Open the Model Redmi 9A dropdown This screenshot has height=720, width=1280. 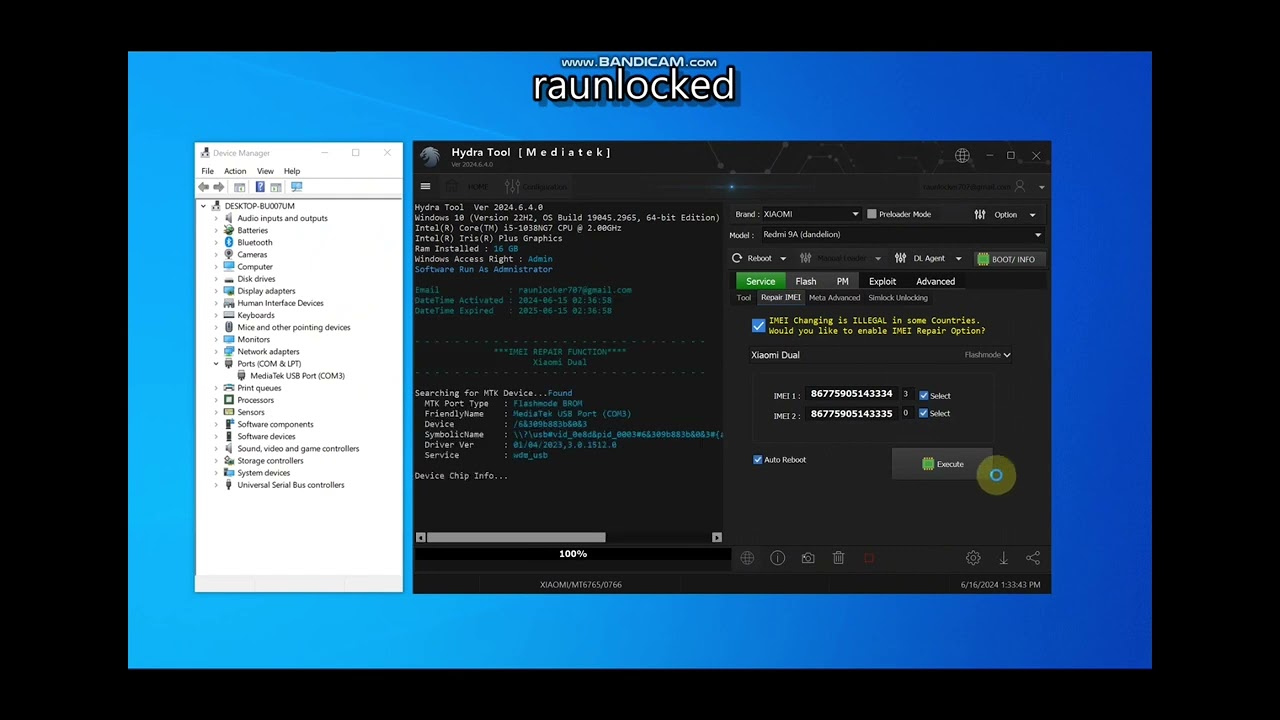901,235
